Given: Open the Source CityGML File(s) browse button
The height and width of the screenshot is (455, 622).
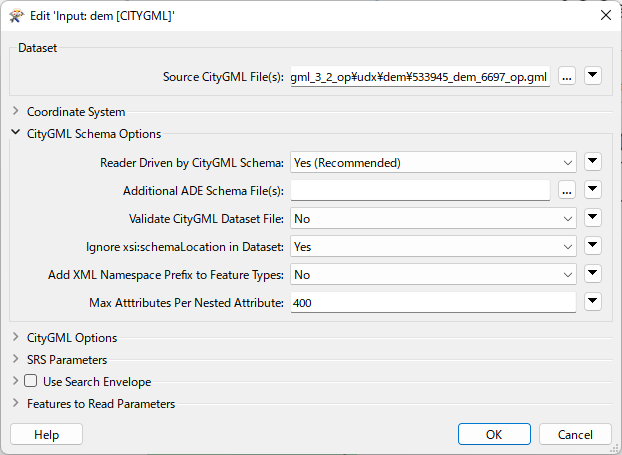Looking at the screenshot, I should tap(567, 76).
